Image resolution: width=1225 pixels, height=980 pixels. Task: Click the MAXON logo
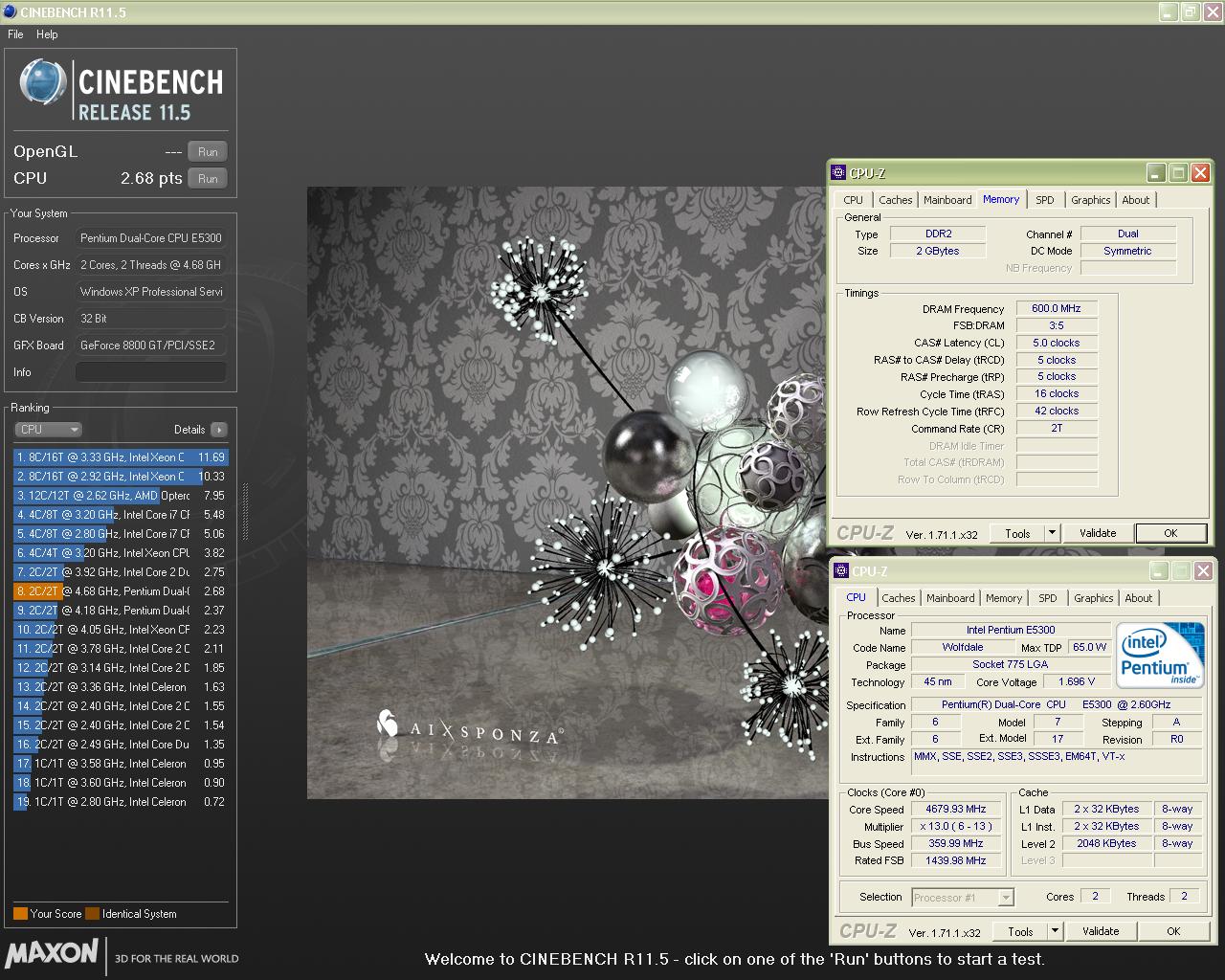53,954
